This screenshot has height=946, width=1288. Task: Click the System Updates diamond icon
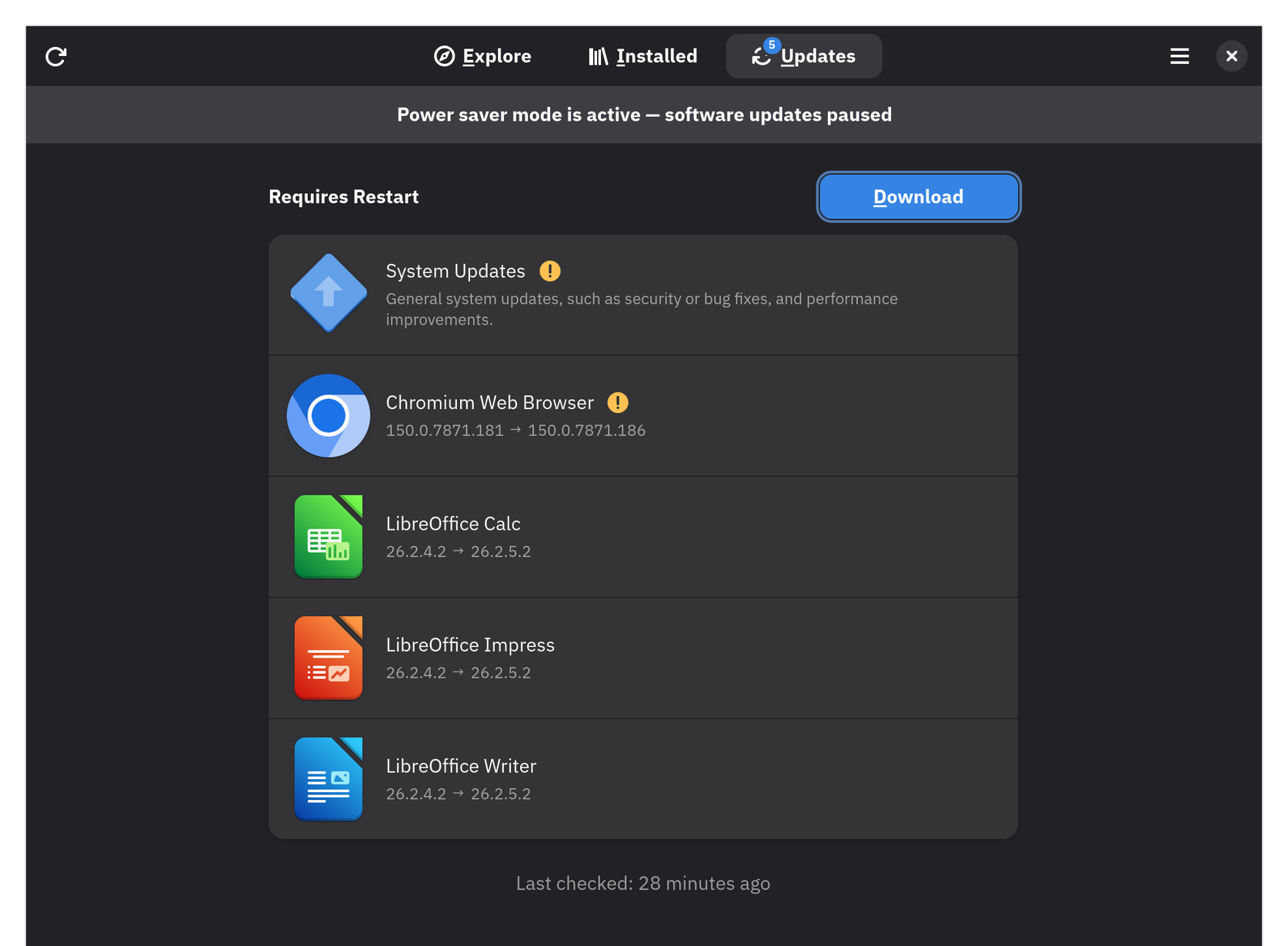click(329, 293)
